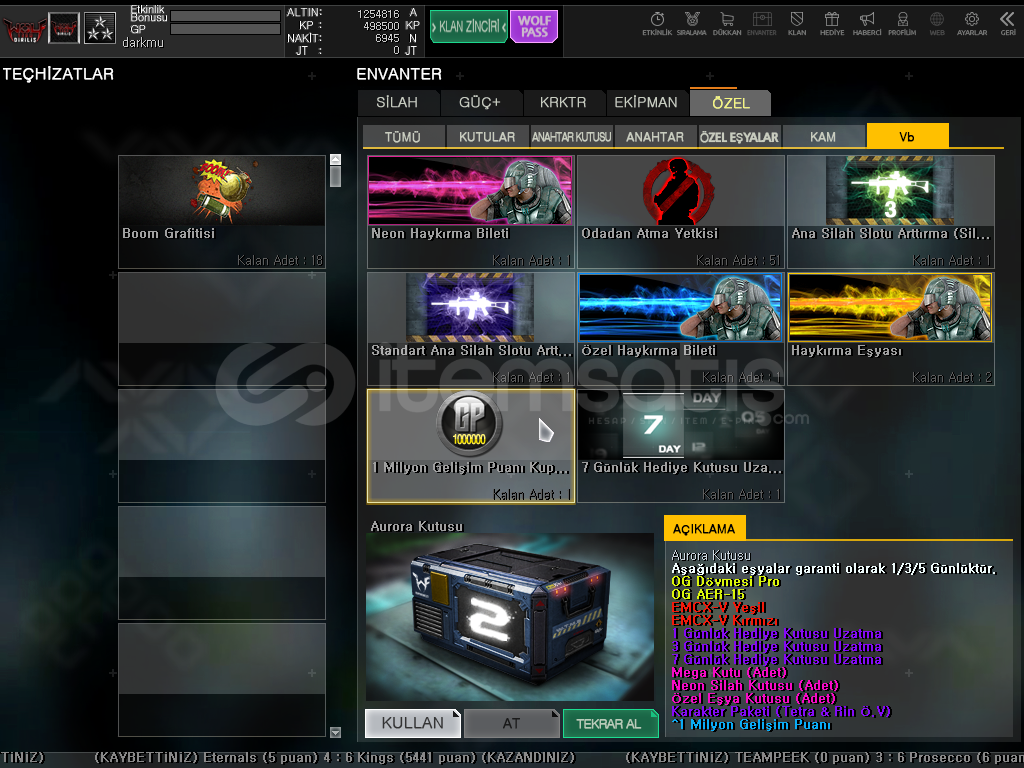
Task: Click the clan emblem next to logo
Action: point(64,29)
